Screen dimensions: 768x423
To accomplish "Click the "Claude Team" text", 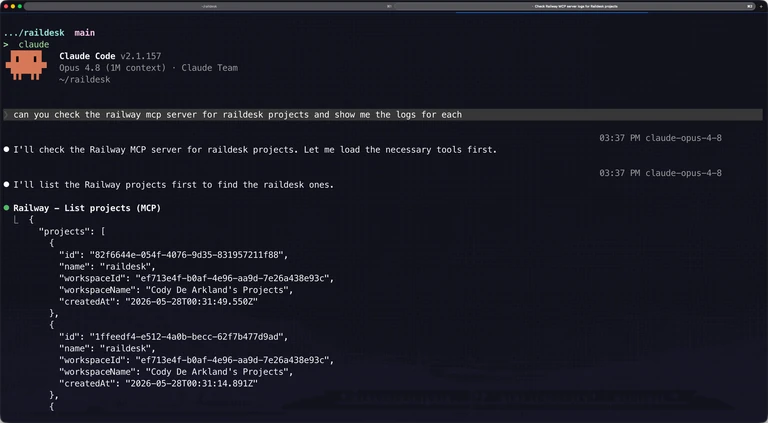I will [210, 68].
